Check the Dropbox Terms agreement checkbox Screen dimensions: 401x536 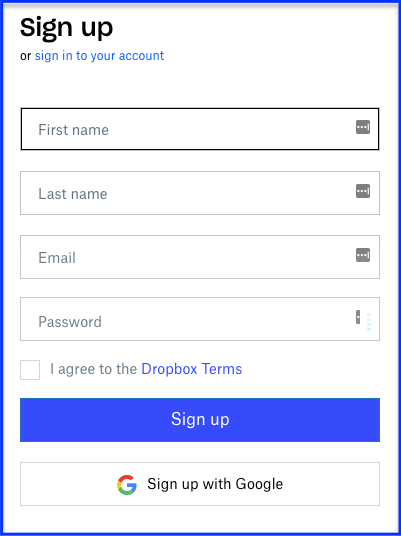(30, 370)
